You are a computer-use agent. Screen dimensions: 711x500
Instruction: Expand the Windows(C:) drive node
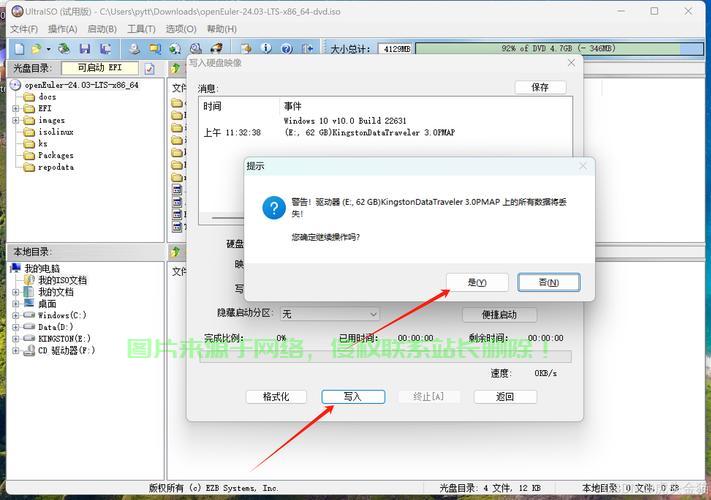[16, 315]
